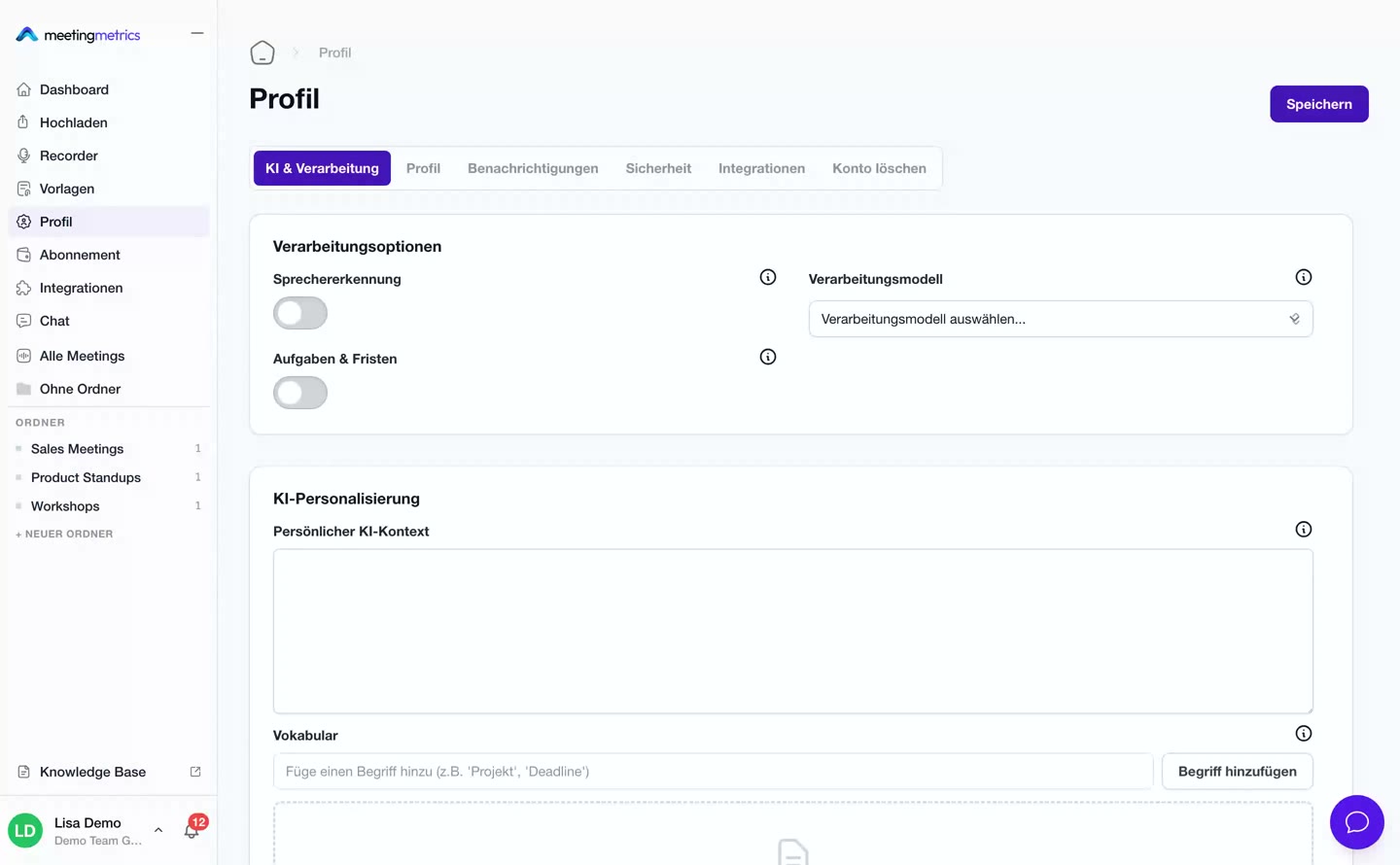Show info for Persönlicher KI-Kontext
1400x865 pixels.
tap(1304, 530)
